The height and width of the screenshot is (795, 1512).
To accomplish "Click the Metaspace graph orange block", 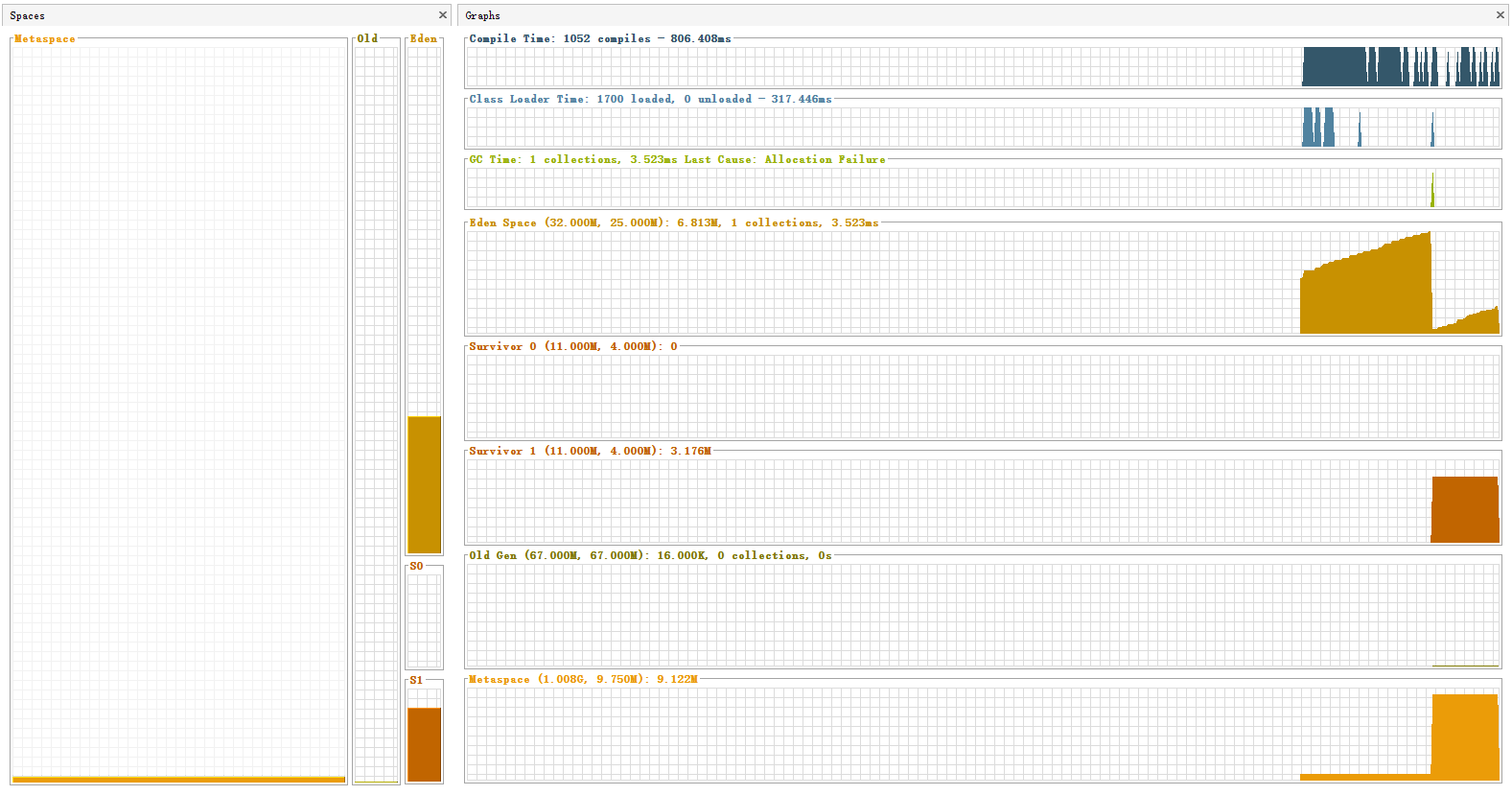I will (x=1464, y=736).
